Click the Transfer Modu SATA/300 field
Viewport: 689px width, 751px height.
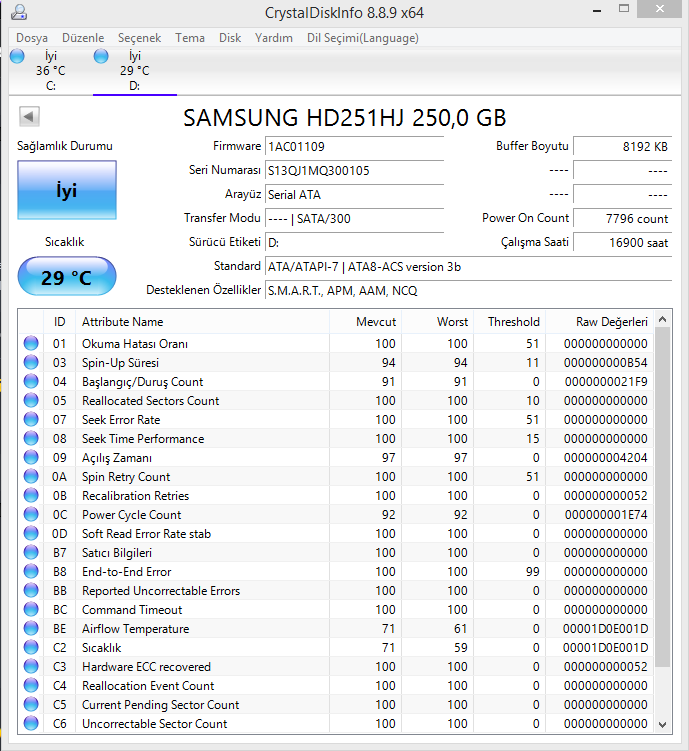(x=355, y=218)
